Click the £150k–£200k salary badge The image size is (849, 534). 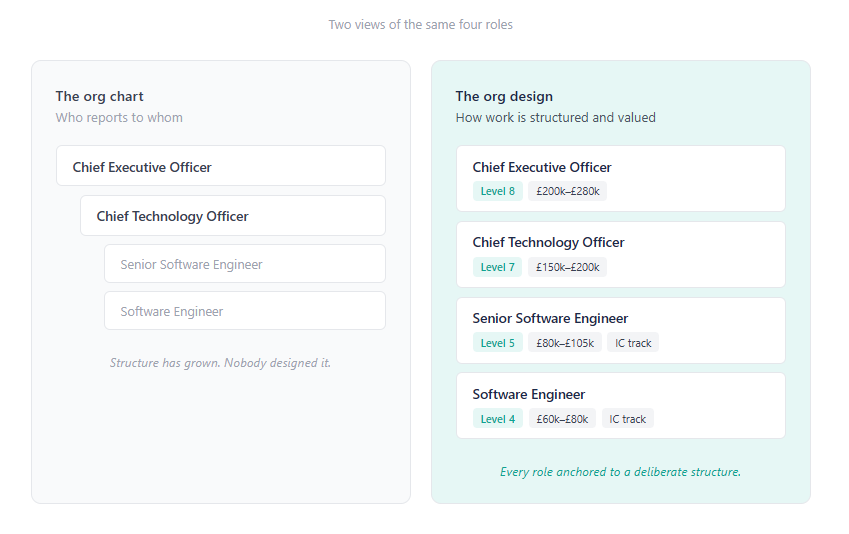pos(567,267)
